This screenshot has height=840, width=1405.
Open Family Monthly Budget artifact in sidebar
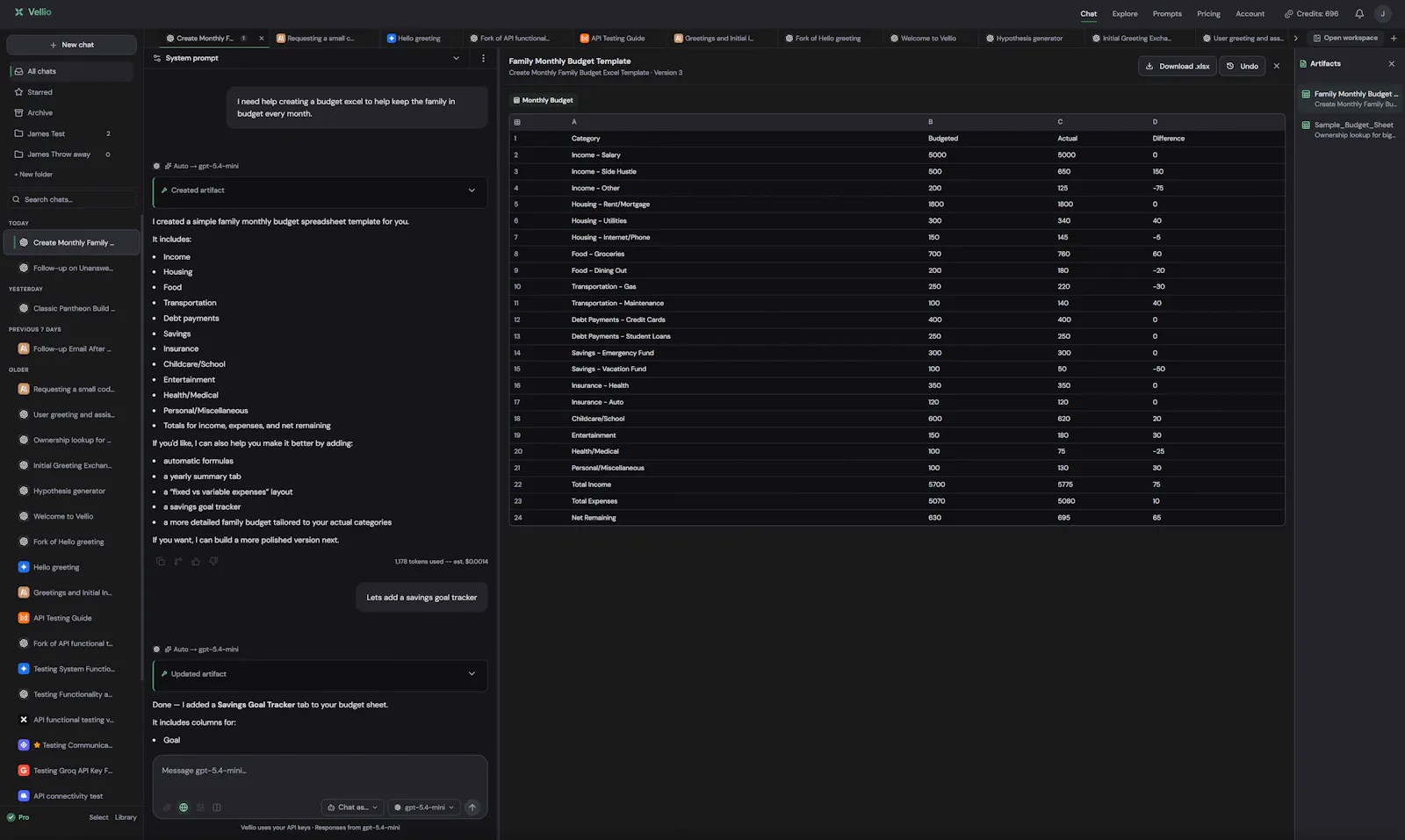pyautogui.click(x=1350, y=98)
